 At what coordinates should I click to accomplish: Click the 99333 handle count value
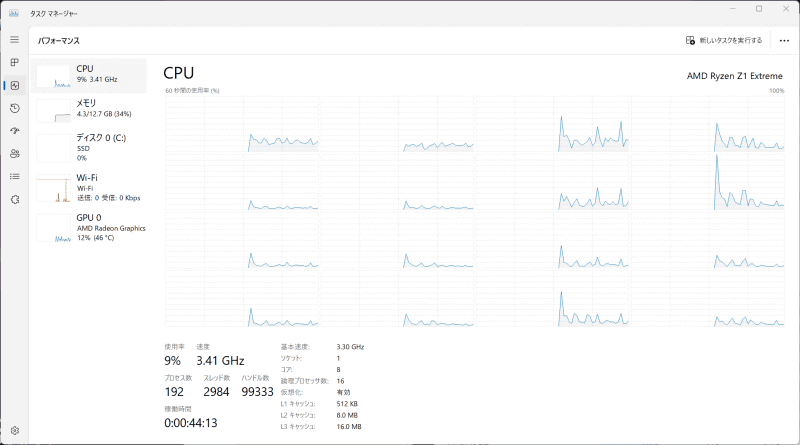pyautogui.click(x=258, y=392)
